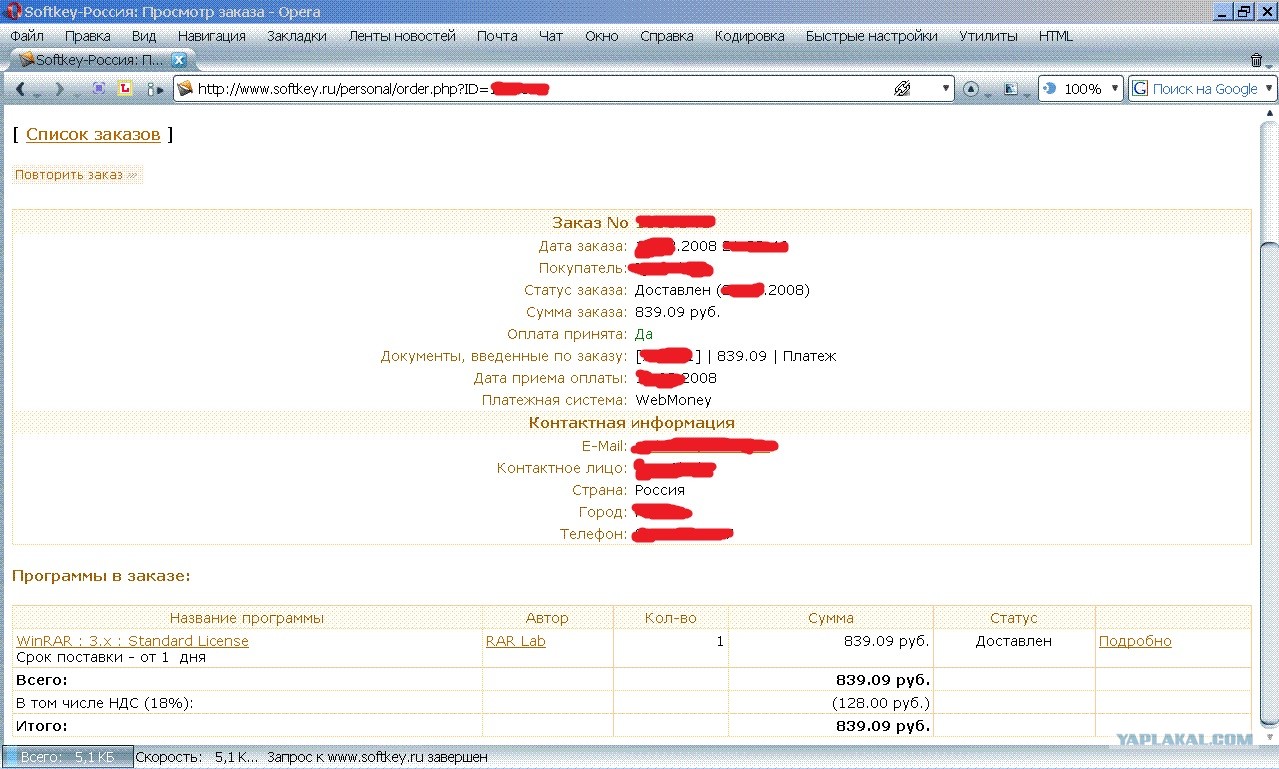Open the Чат menu

(x=551, y=36)
